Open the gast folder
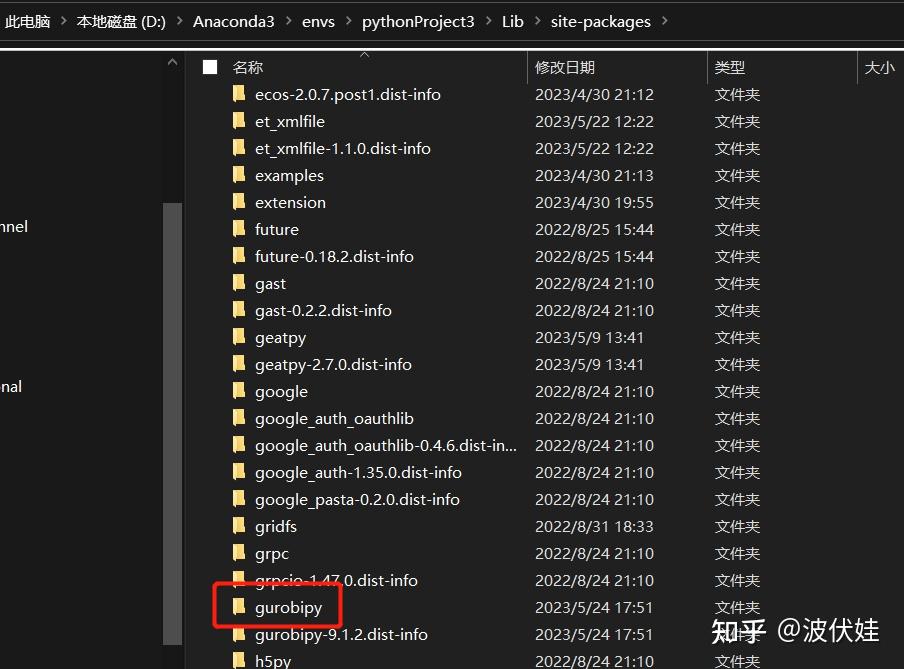 [x=270, y=283]
